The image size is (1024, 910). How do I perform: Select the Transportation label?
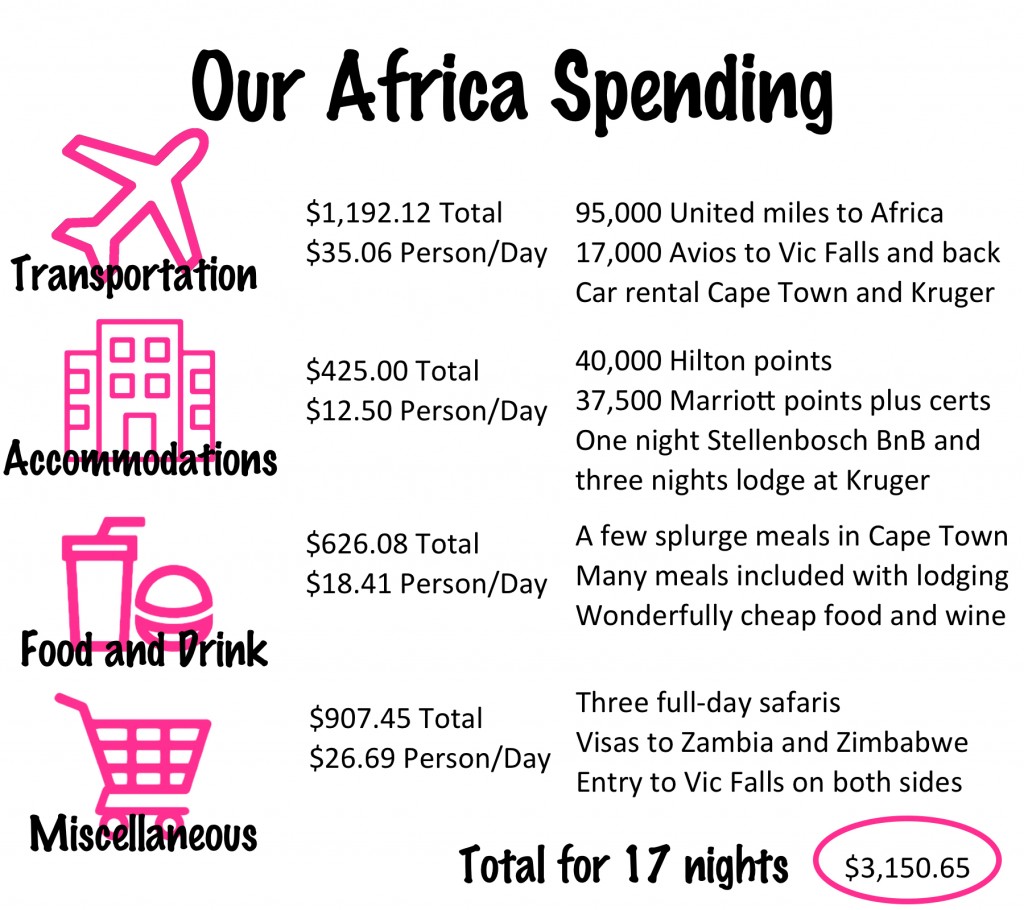[x=134, y=274]
